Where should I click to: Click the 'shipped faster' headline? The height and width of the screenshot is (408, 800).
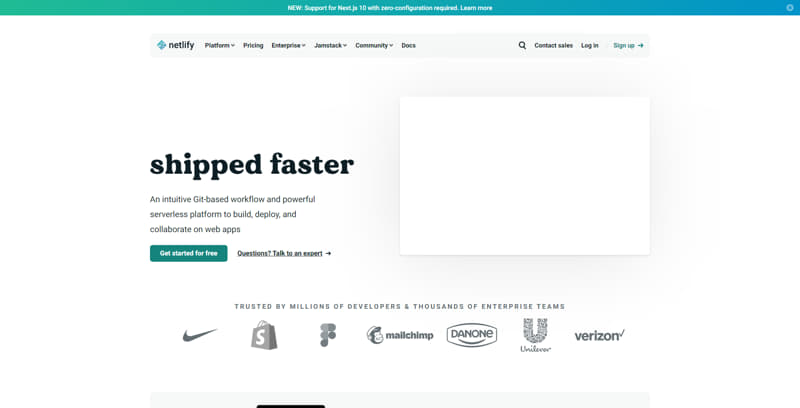pos(252,165)
